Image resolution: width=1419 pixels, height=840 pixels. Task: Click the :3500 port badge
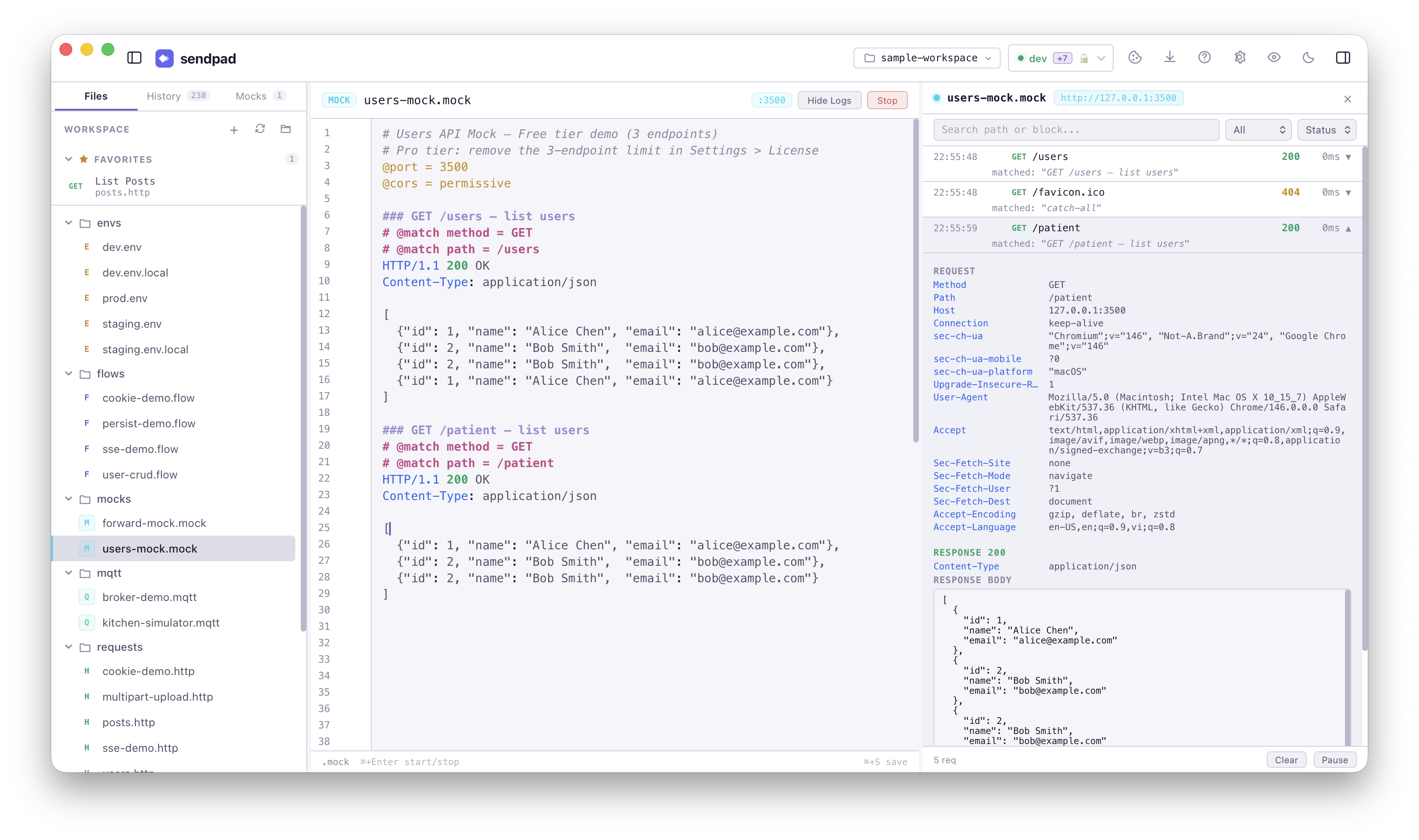pos(772,100)
